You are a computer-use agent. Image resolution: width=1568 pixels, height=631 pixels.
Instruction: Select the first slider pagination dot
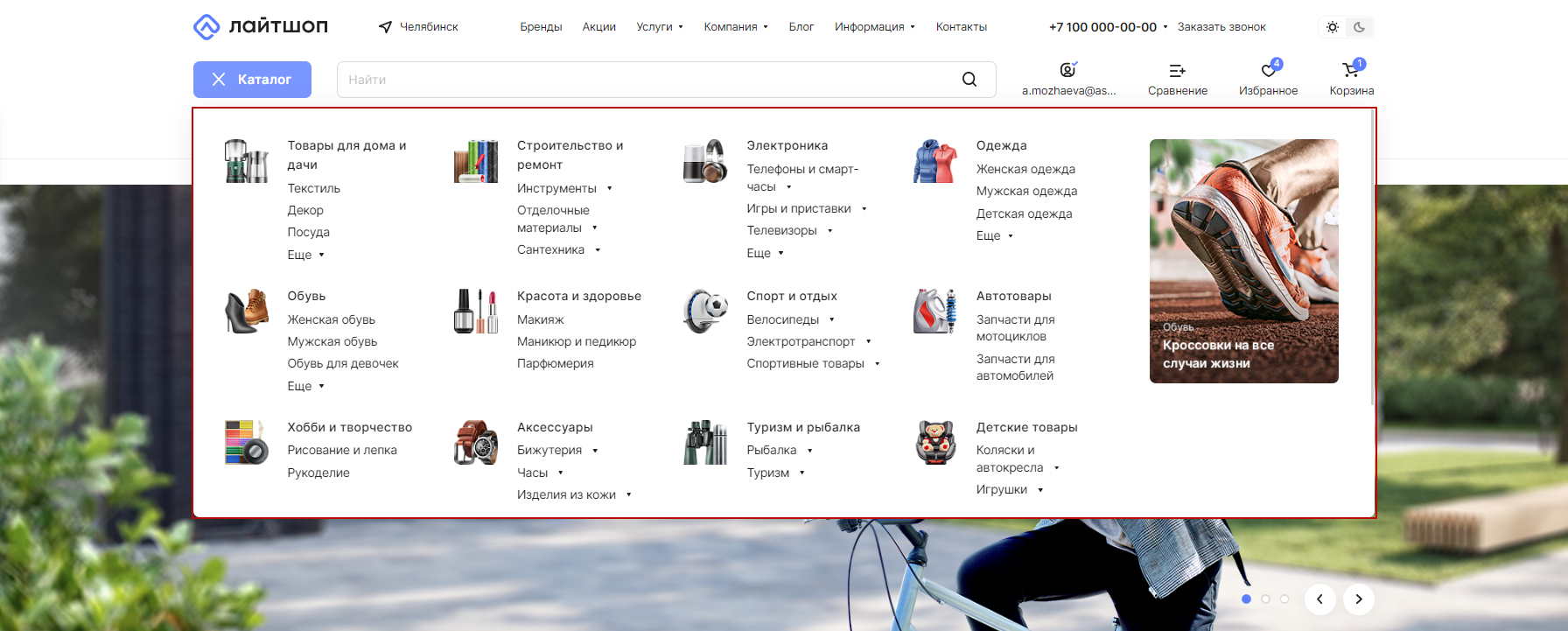[x=1246, y=599]
